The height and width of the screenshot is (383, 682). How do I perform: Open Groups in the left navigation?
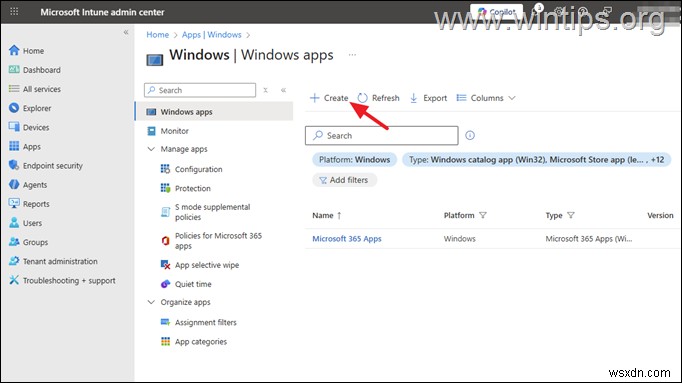35,242
